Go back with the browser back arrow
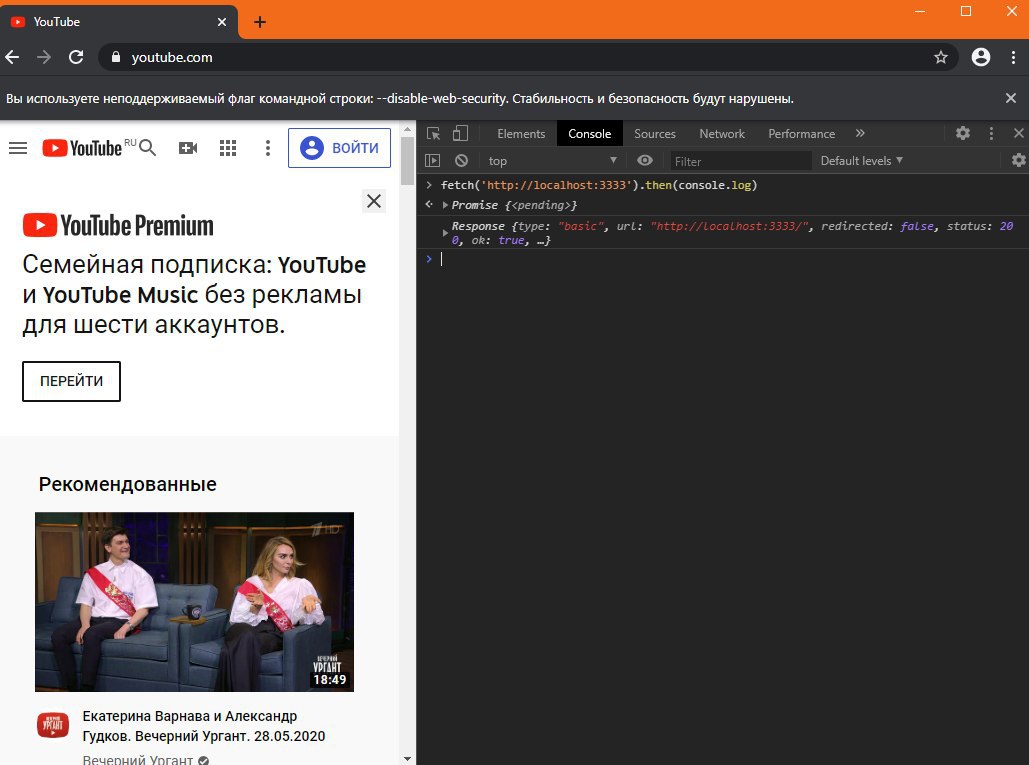This screenshot has width=1029, height=765. click(x=12, y=57)
